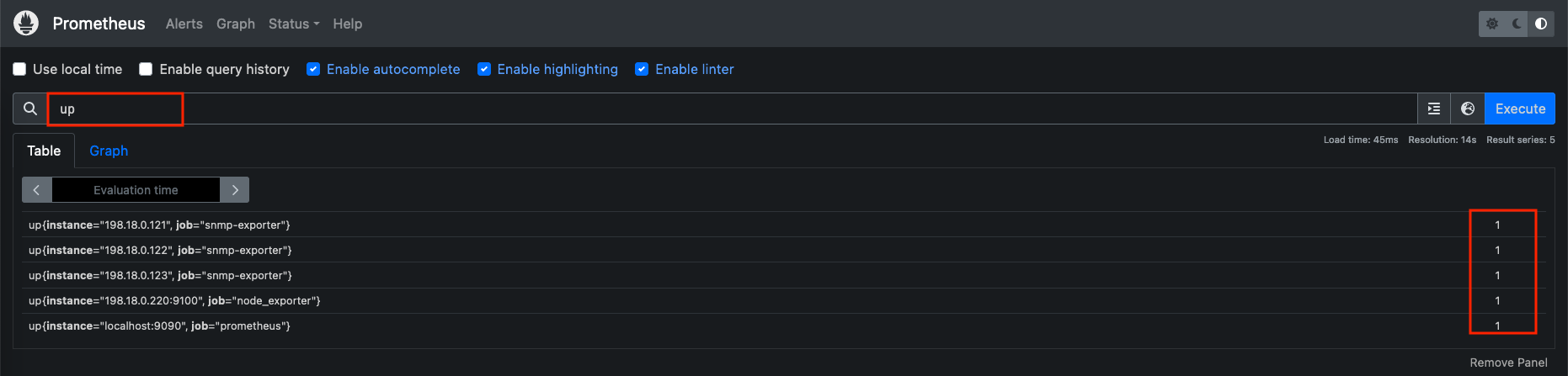1568x376 pixels.
Task: Open the Alerts page
Action: pyautogui.click(x=184, y=24)
